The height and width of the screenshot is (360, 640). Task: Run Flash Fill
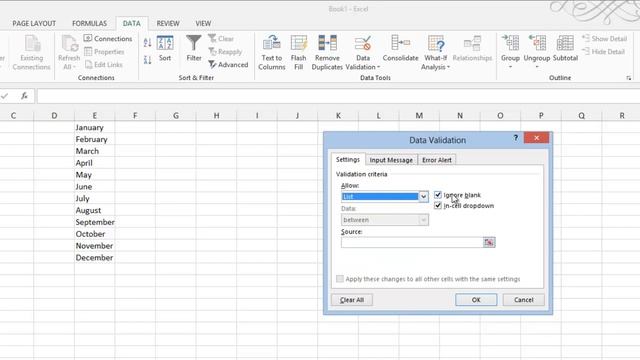(298, 53)
